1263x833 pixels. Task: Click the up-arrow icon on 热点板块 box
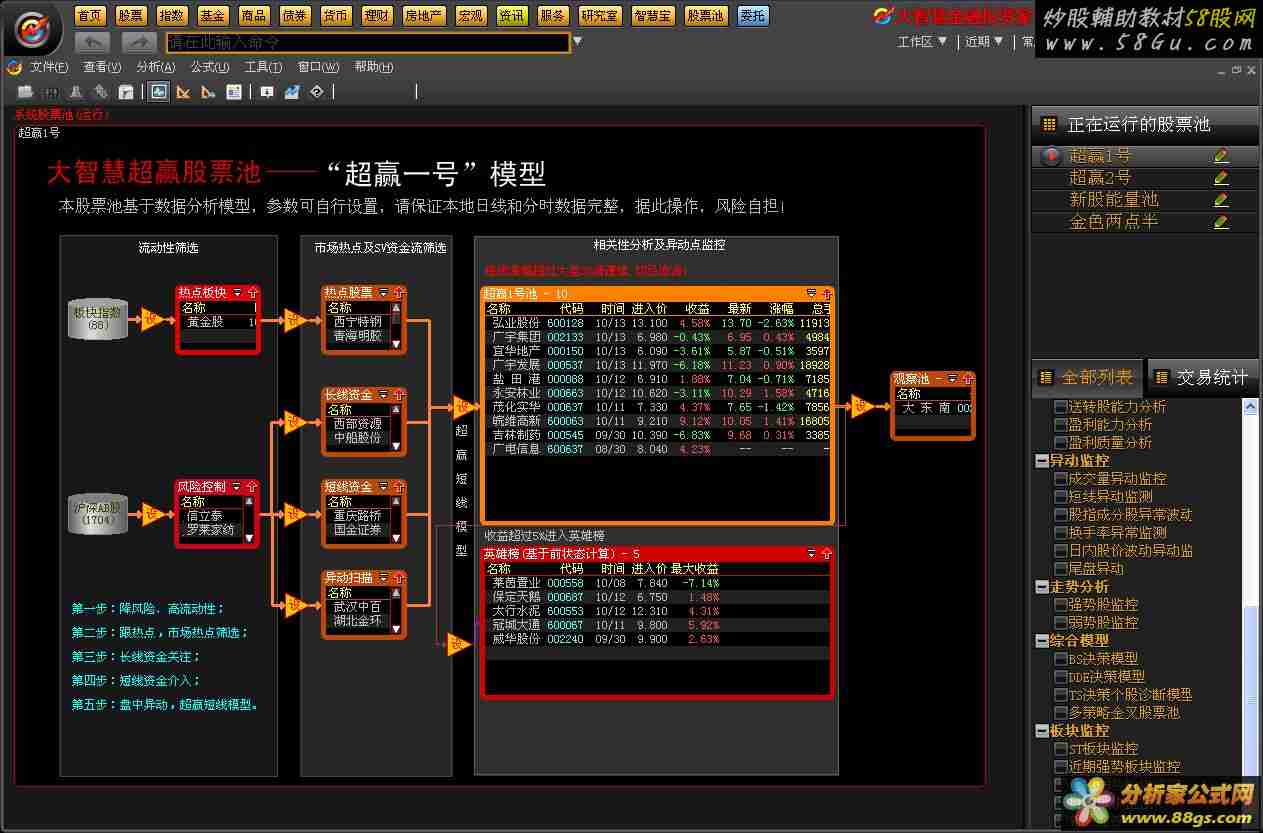coord(253,293)
